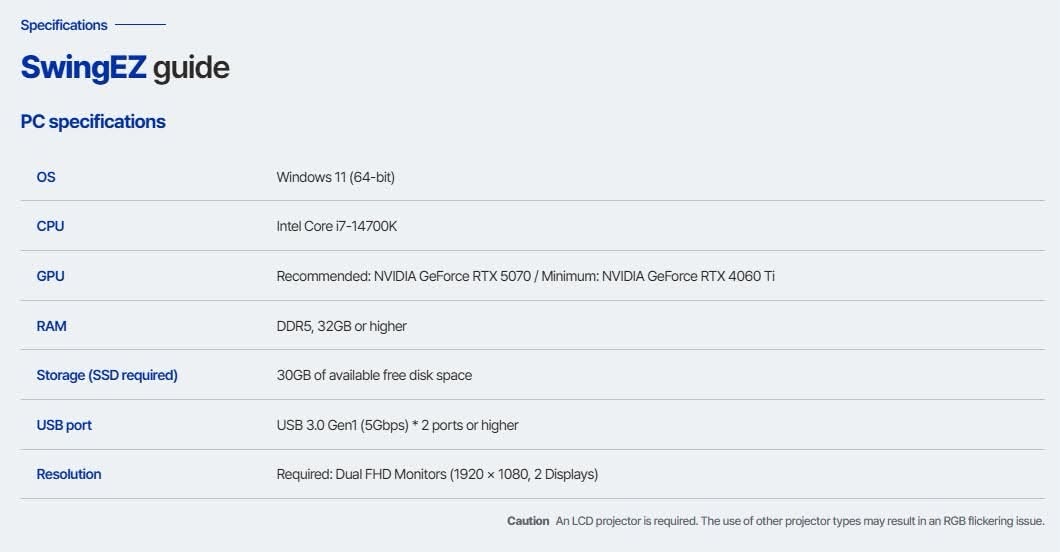1060x552 pixels.
Task: Click the GPU row label
Action: click(x=50, y=276)
